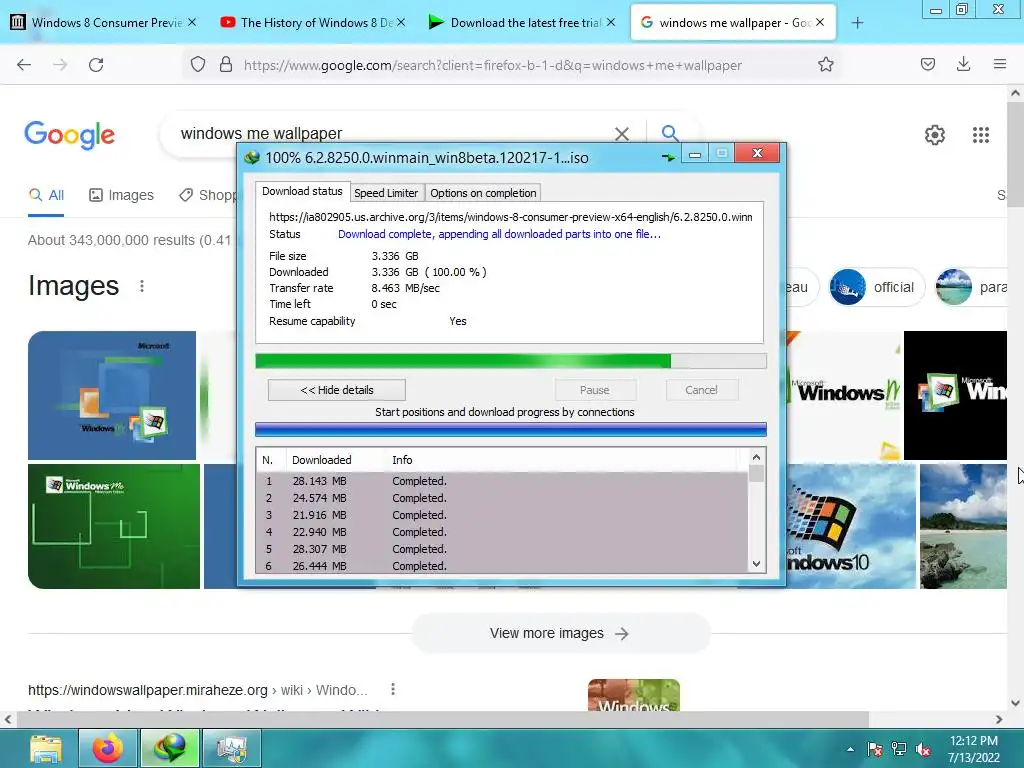The width and height of the screenshot is (1024, 768).
Task: Select connection row 1 with 28.143 MB
Action: coord(502,481)
